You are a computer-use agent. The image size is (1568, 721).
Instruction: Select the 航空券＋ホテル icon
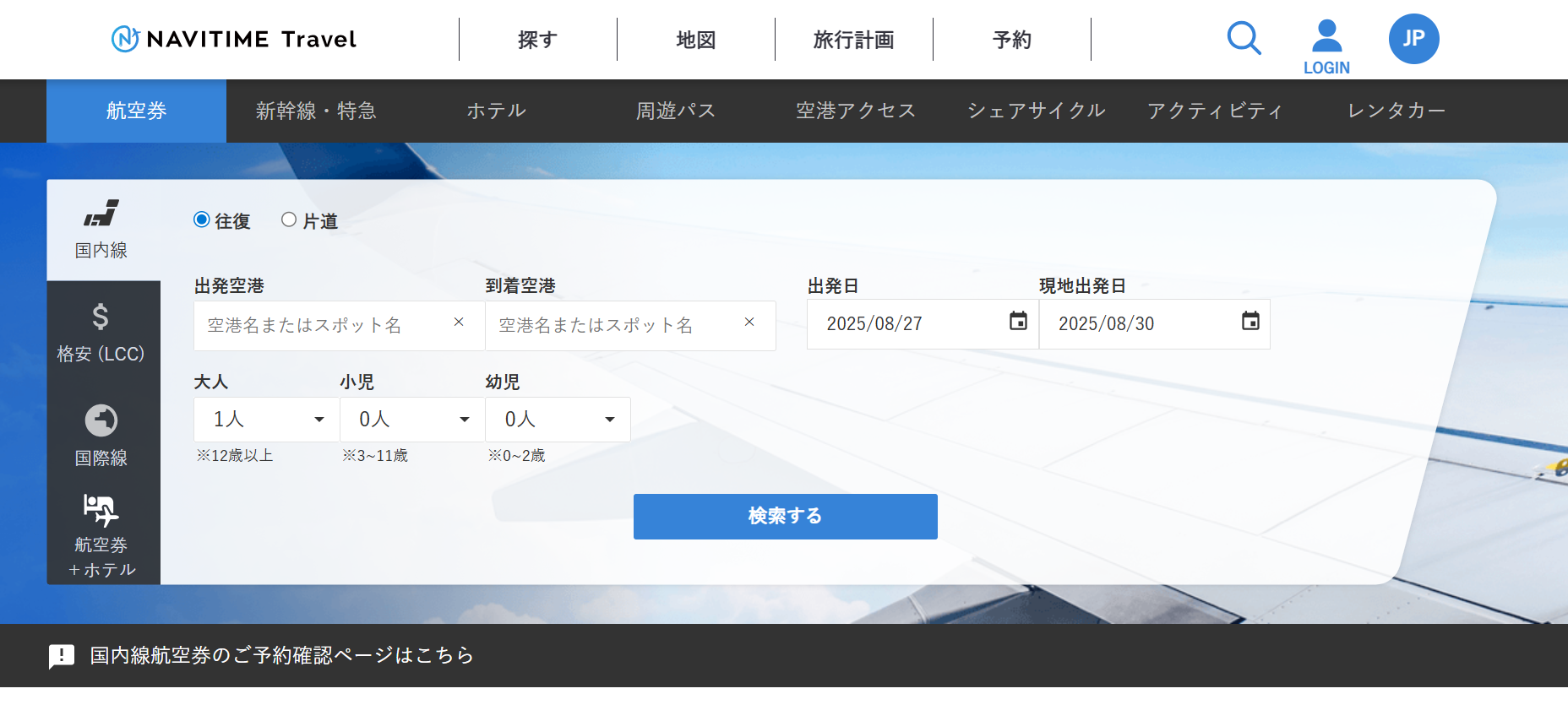tap(101, 510)
